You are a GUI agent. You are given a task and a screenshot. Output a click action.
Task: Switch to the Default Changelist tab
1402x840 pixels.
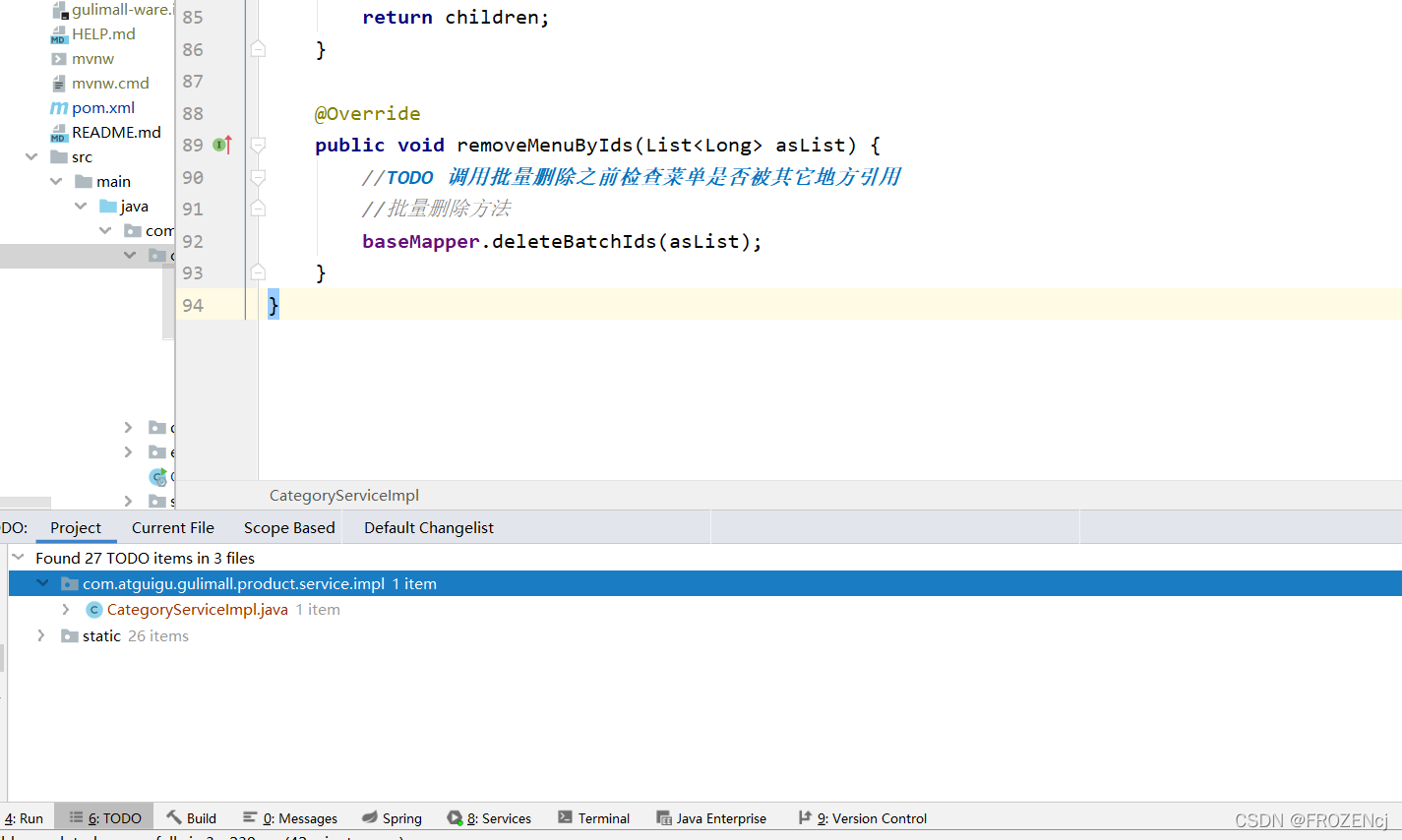pos(429,528)
